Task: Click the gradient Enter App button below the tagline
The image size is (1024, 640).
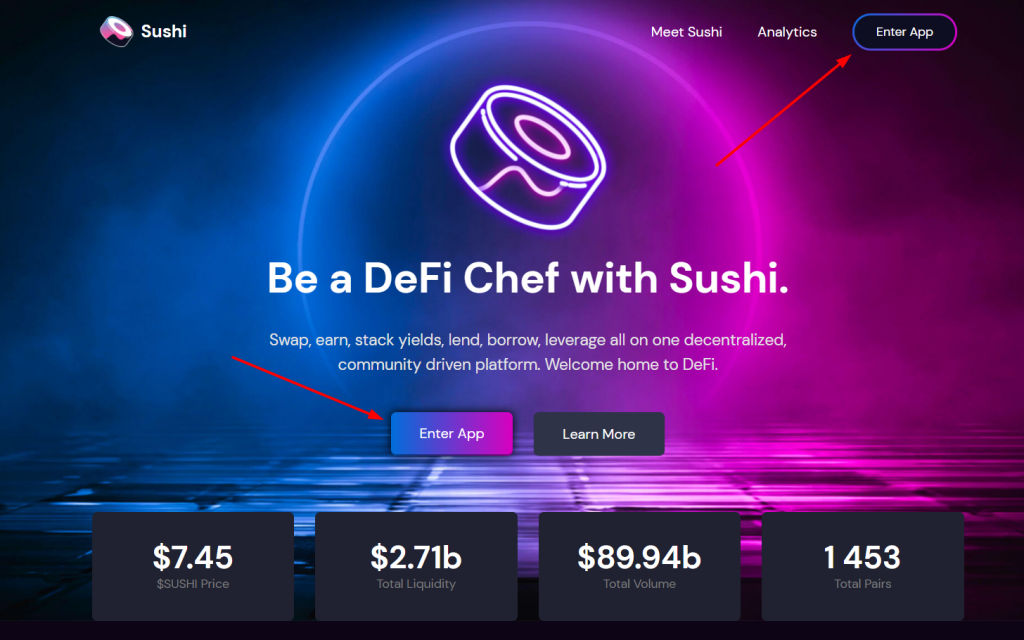Action: coord(452,434)
